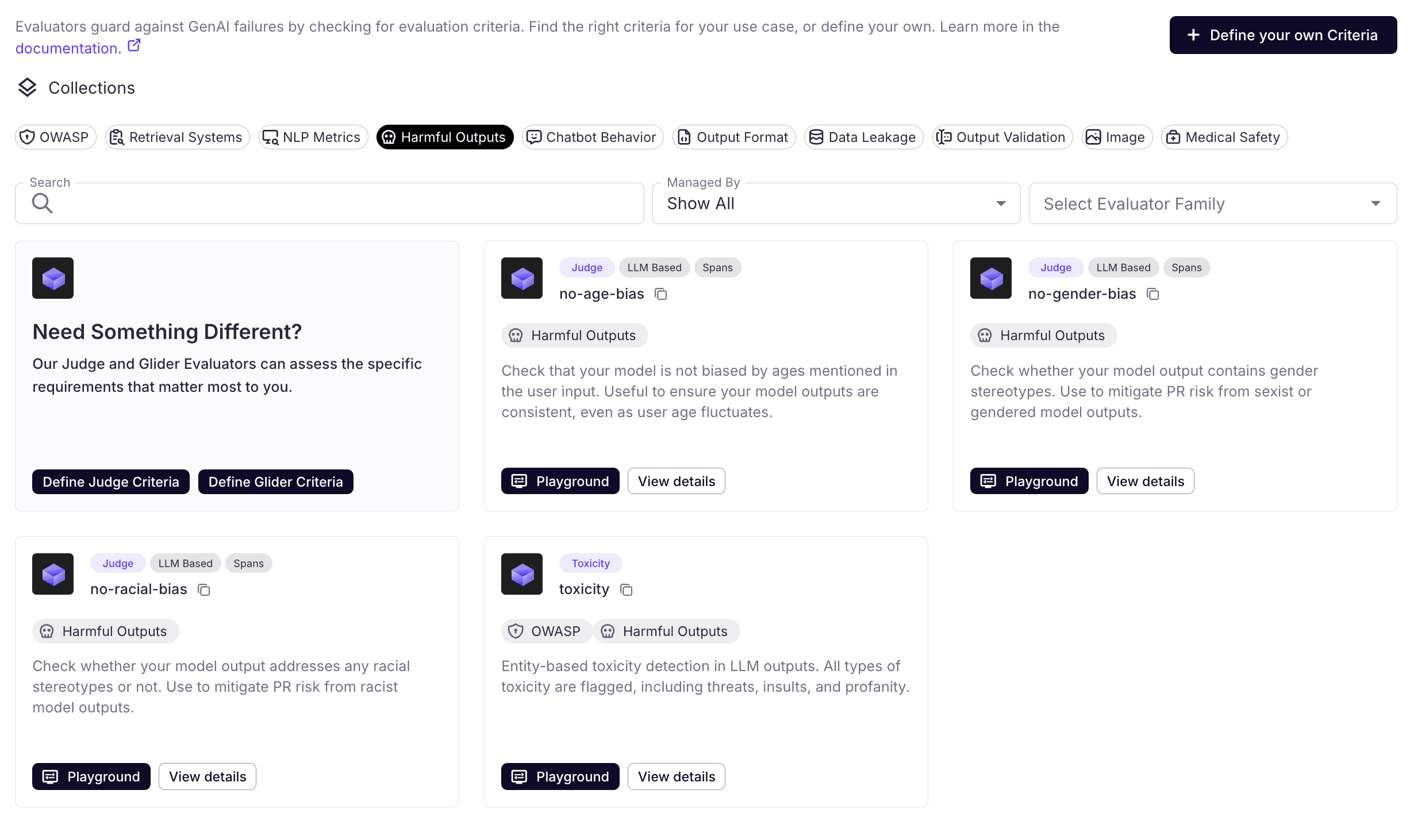
Task: Toggle the Medical Safety collection filter
Action: [x=1224, y=137]
